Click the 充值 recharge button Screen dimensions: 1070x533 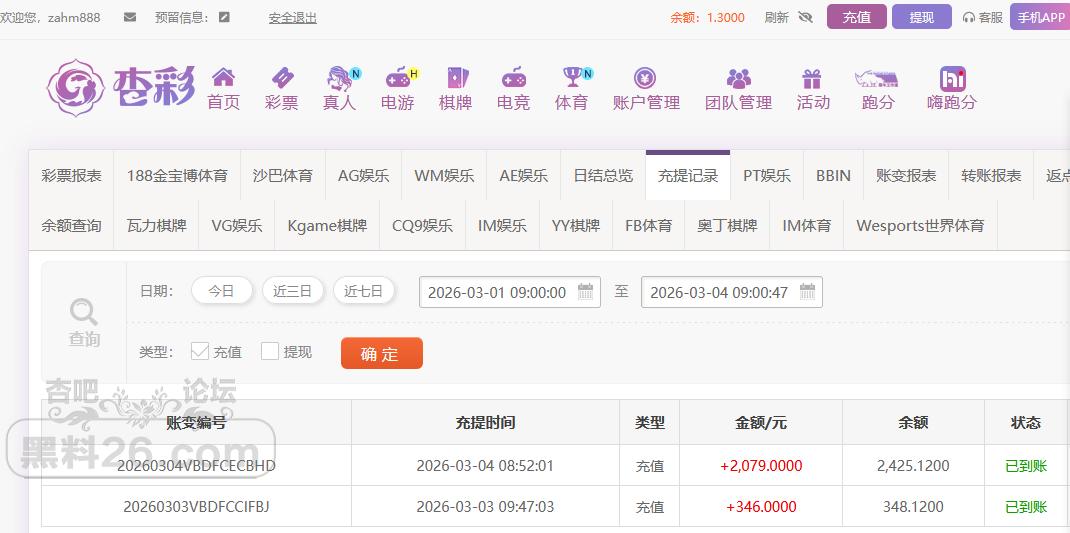(x=856, y=17)
